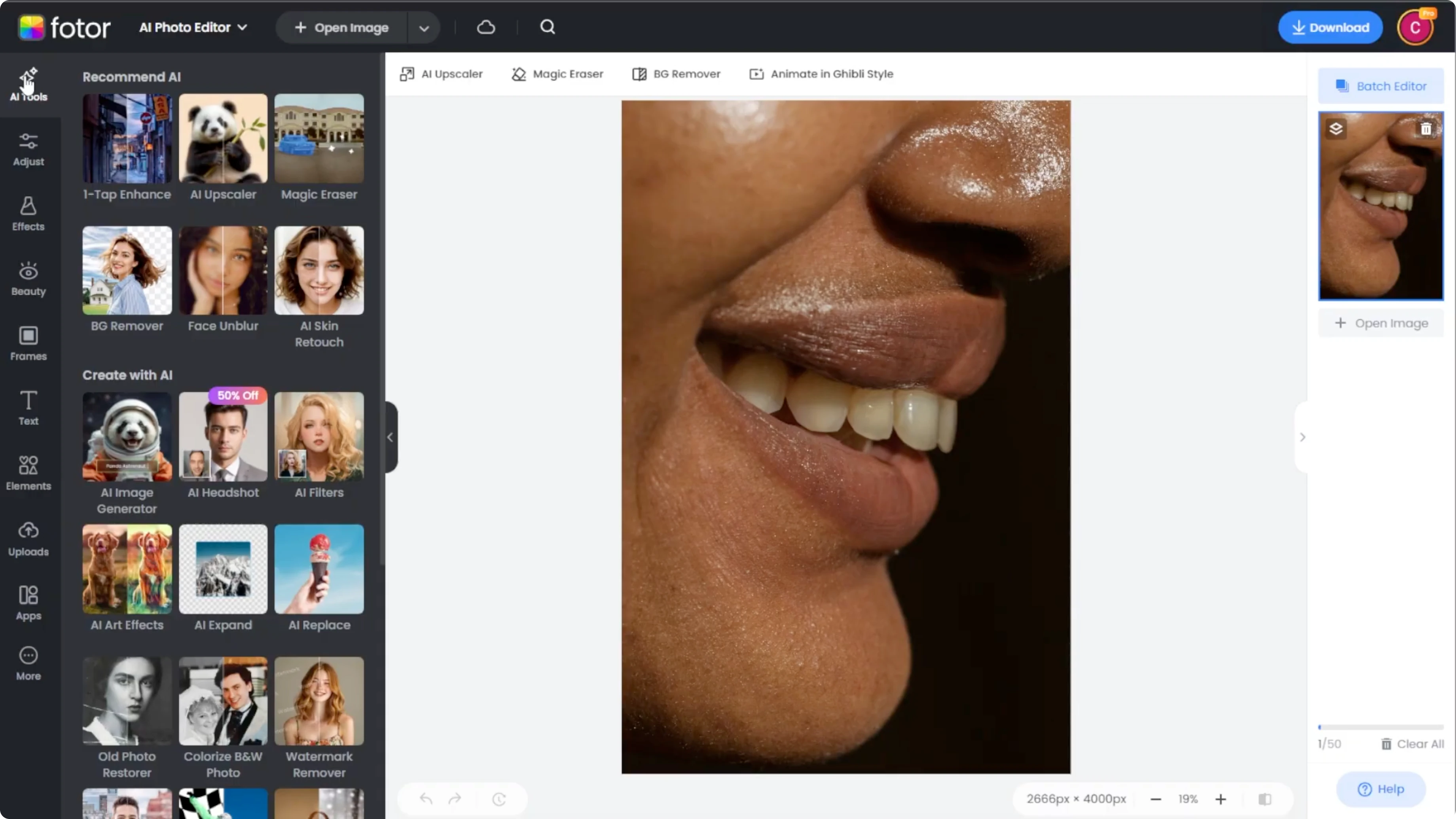Click Open Image in the right panel
Image resolution: width=1456 pixels, height=819 pixels.
tap(1381, 323)
